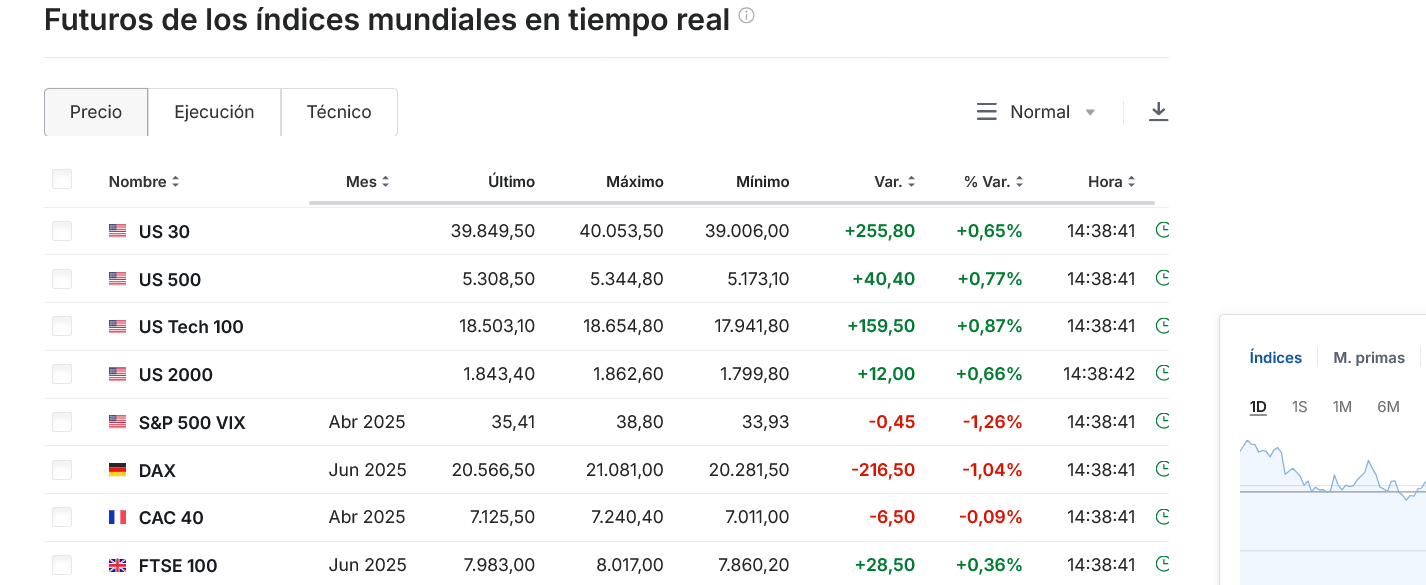Switch to the Técnico tab
Screen dimensions: 1426x585
click(339, 112)
